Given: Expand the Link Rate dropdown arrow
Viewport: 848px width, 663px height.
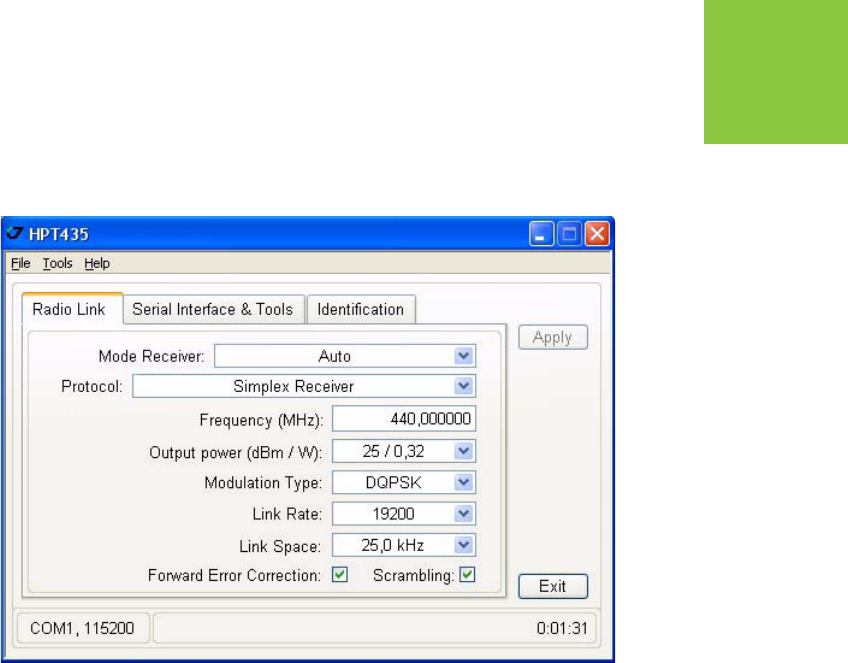Looking at the screenshot, I should [x=463, y=514].
